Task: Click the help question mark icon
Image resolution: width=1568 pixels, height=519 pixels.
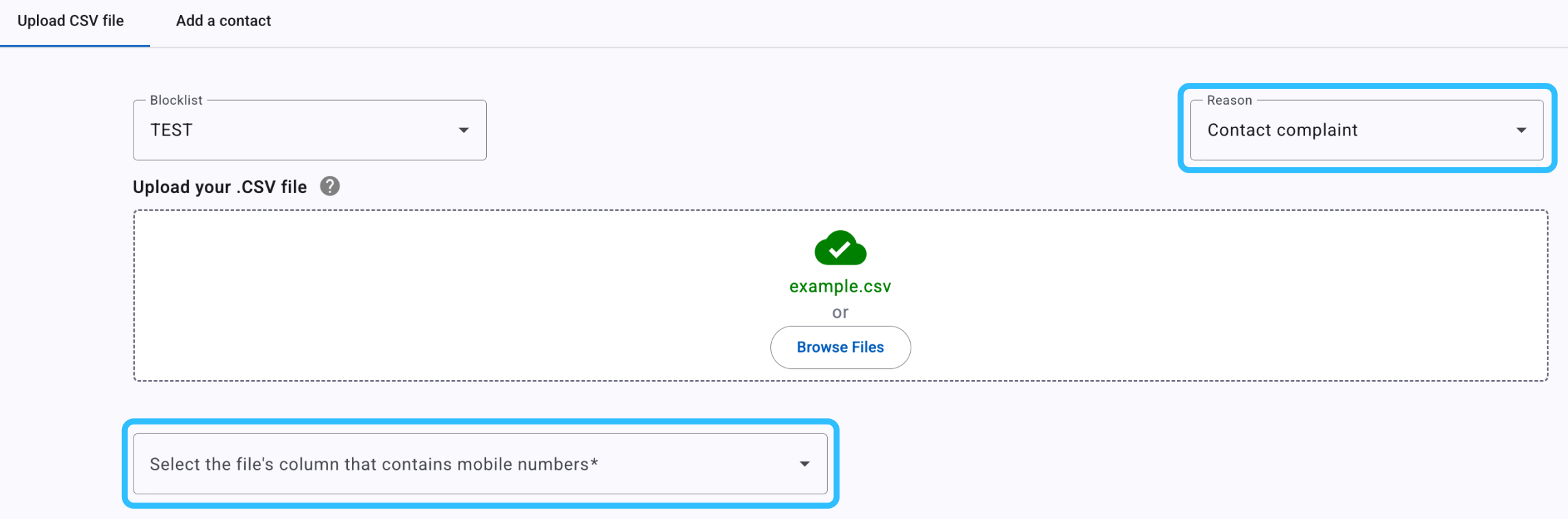Action: [x=330, y=186]
